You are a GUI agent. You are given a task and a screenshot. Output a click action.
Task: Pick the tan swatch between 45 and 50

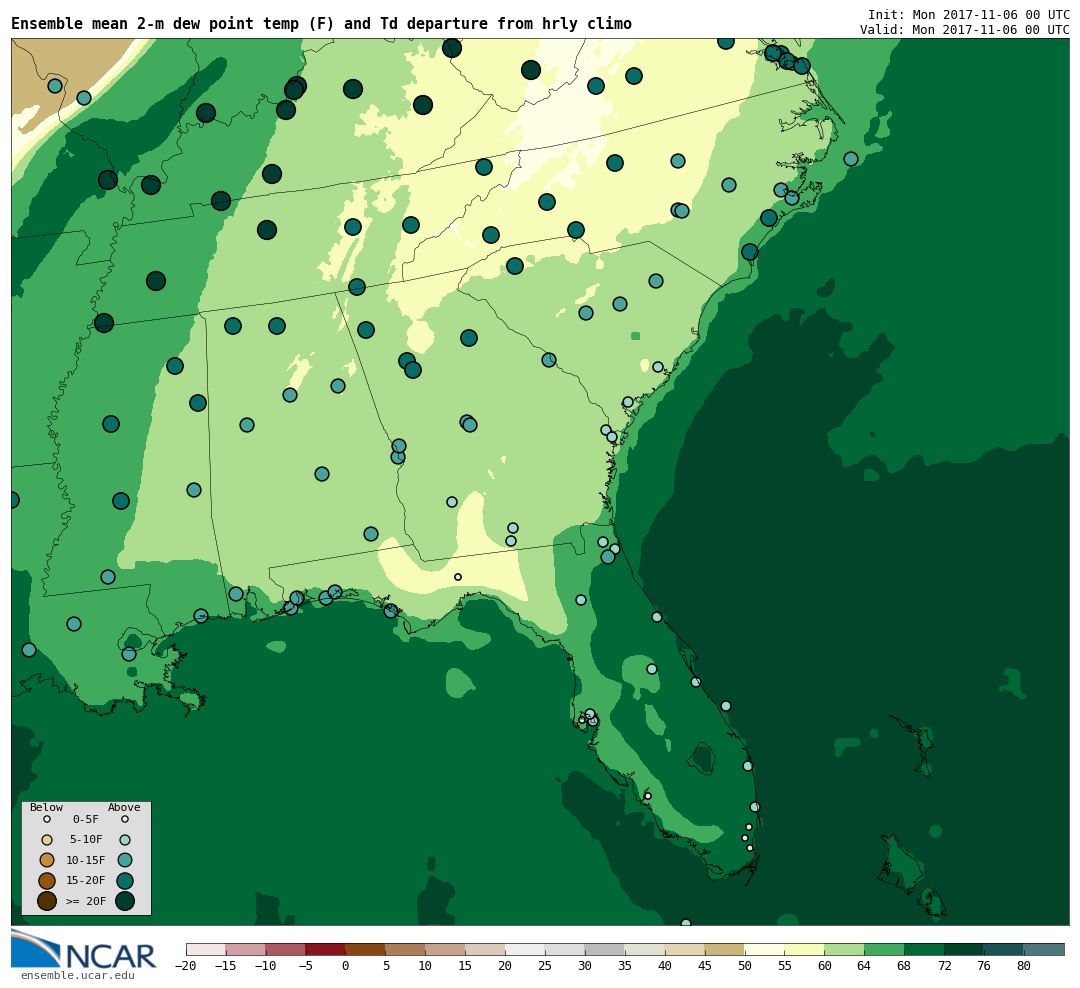[x=725, y=949]
